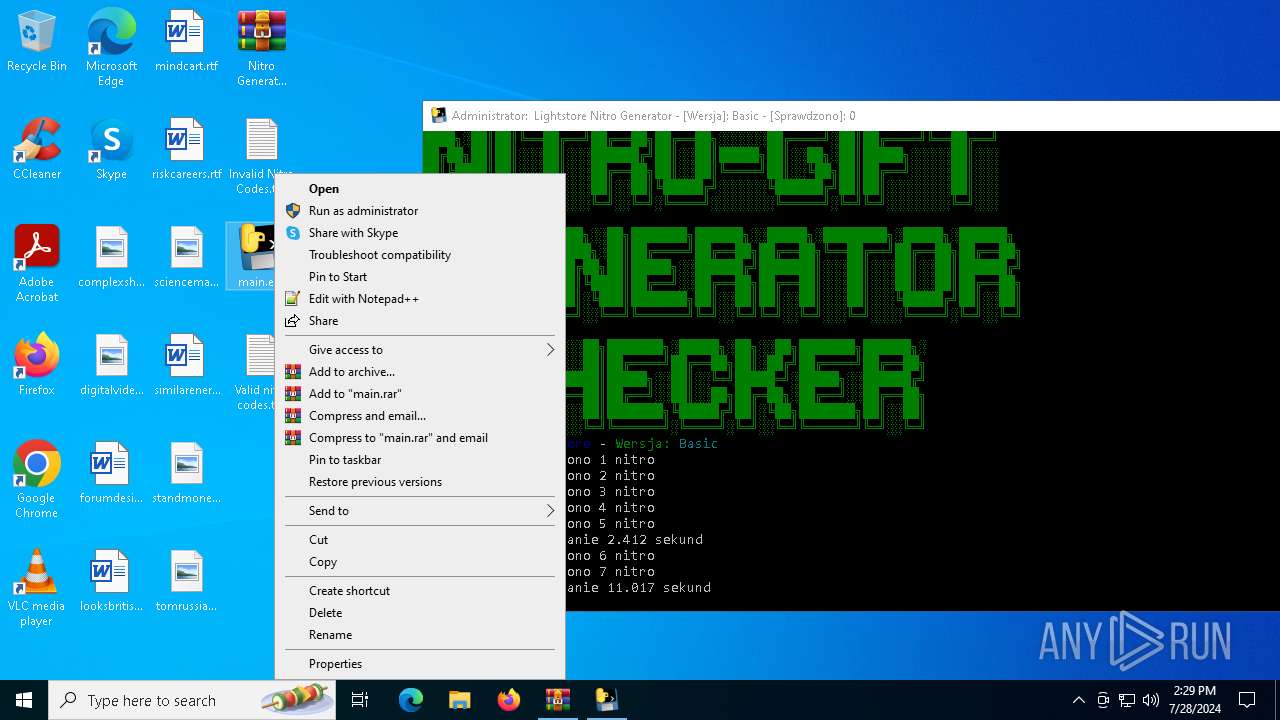Open Properties from context menu
Image resolution: width=1280 pixels, height=720 pixels.
pos(420,664)
